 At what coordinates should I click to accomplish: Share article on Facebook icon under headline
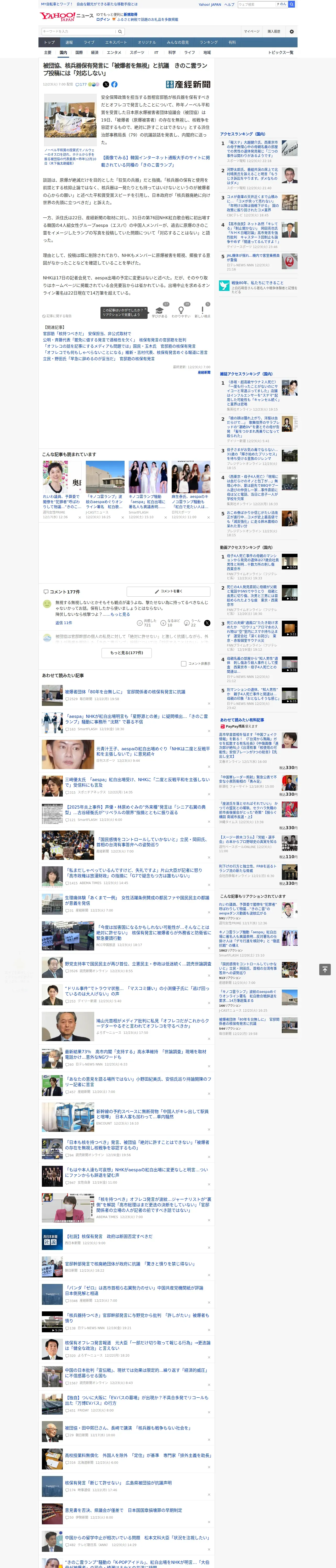pyautogui.click(x=114, y=85)
